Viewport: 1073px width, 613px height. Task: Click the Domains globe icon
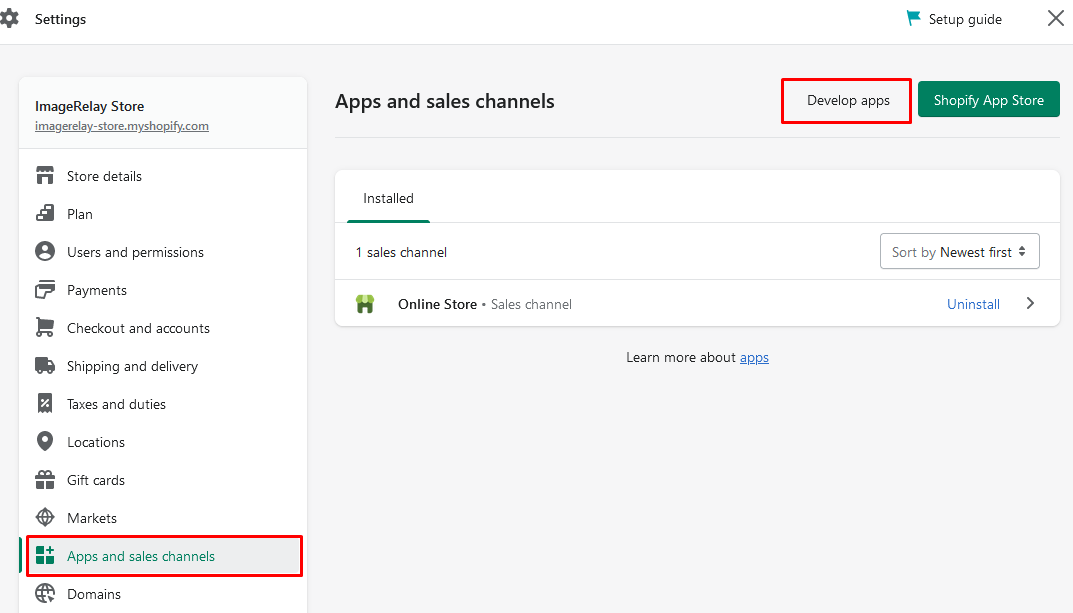coord(44,594)
